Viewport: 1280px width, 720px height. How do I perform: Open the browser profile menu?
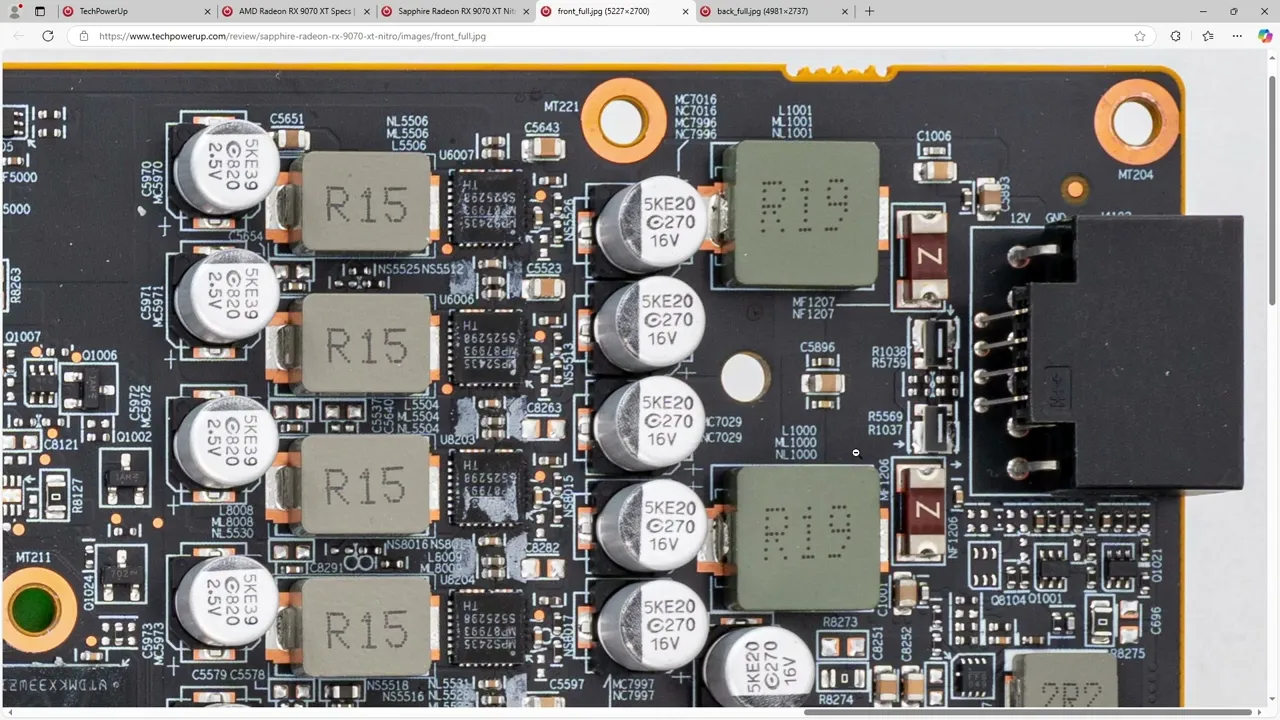point(15,11)
